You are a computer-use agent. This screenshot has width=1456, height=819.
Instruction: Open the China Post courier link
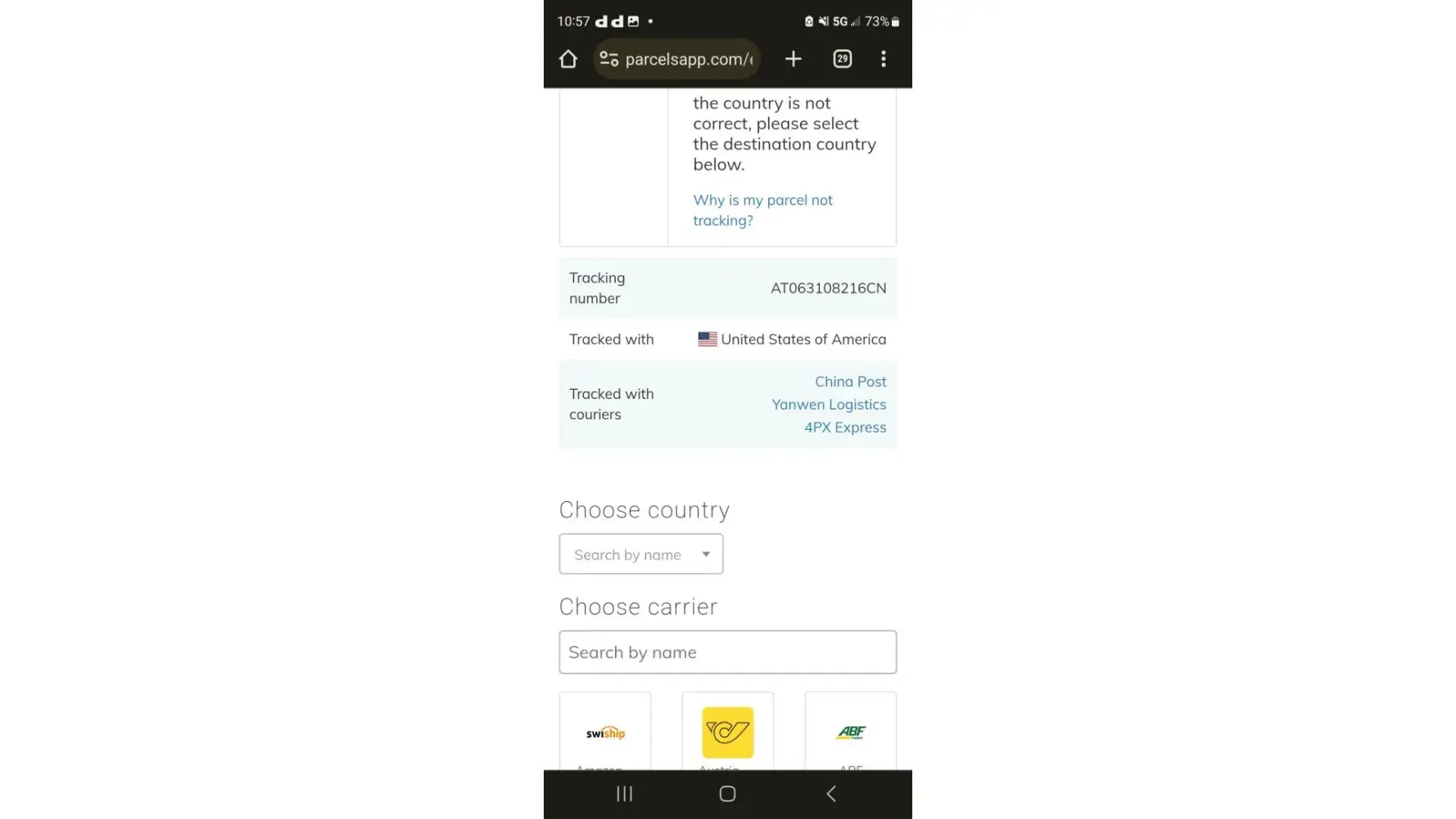(x=850, y=382)
